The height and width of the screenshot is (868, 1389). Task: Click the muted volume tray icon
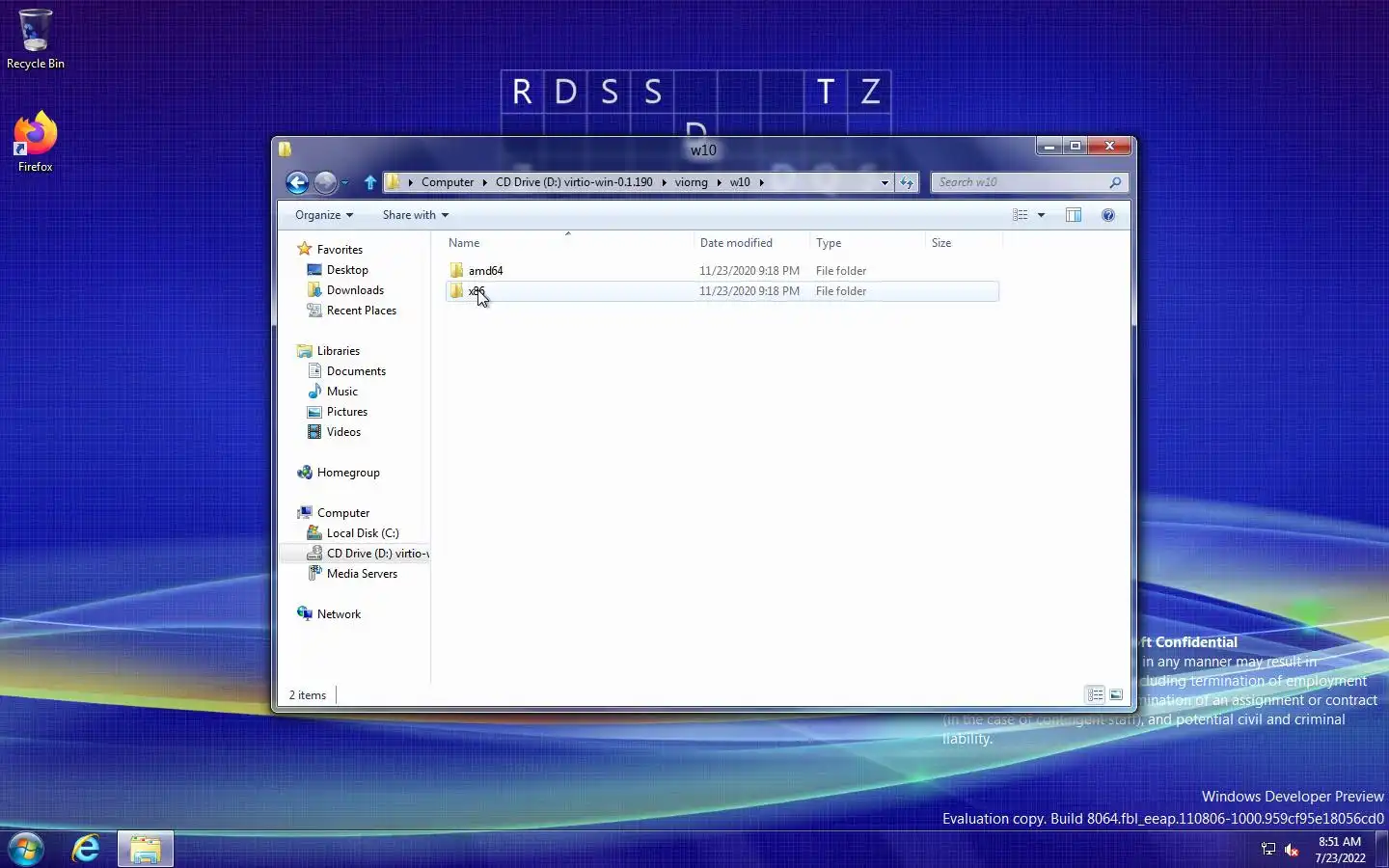(1292, 850)
